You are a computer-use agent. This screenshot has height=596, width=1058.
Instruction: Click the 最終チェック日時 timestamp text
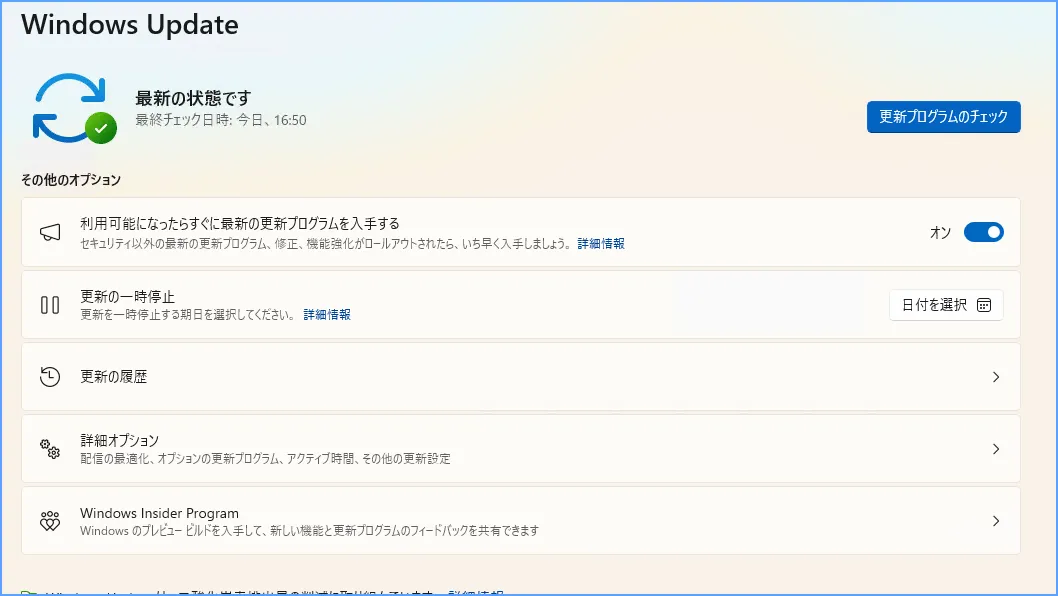pyautogui.click(x=221, y=120)
